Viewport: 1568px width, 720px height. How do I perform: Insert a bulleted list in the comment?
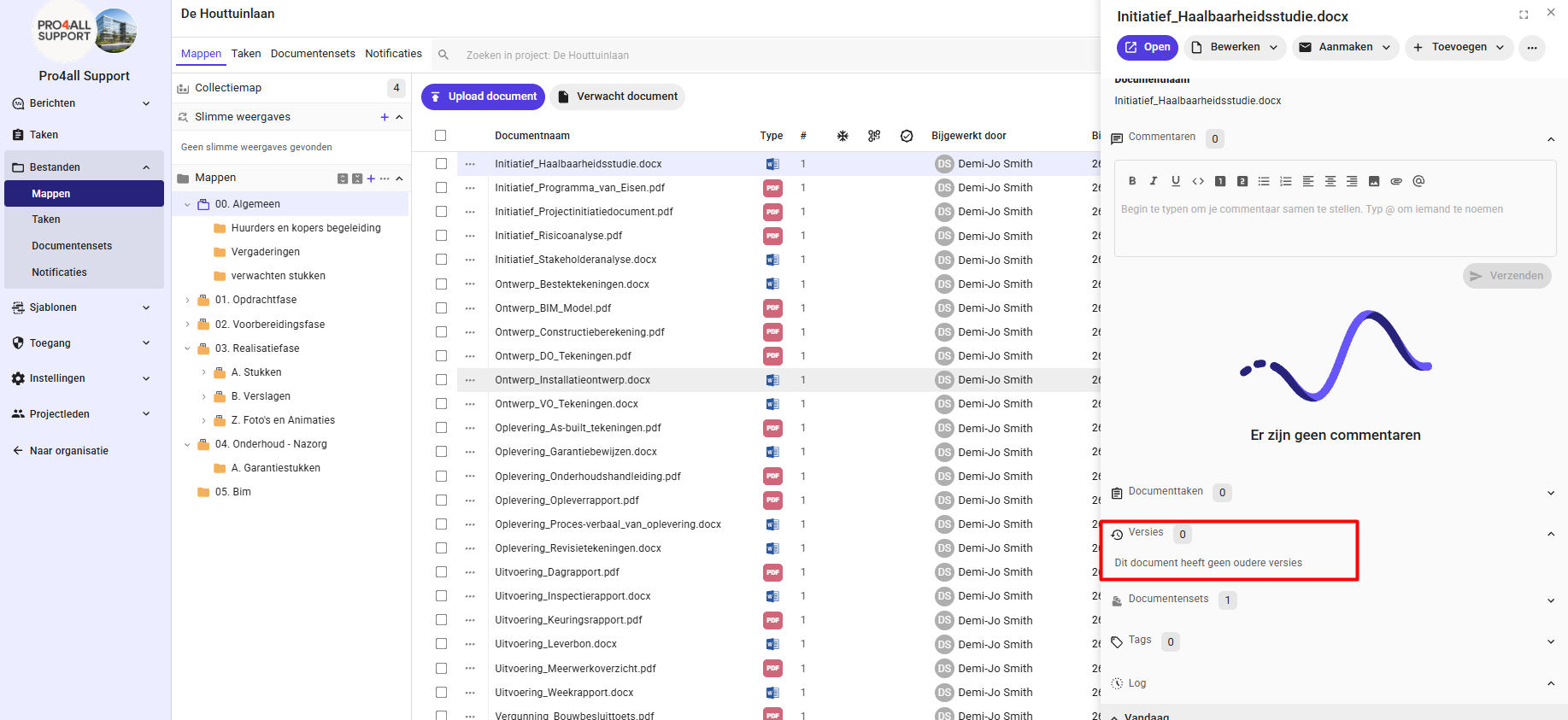pos(1264,181)
